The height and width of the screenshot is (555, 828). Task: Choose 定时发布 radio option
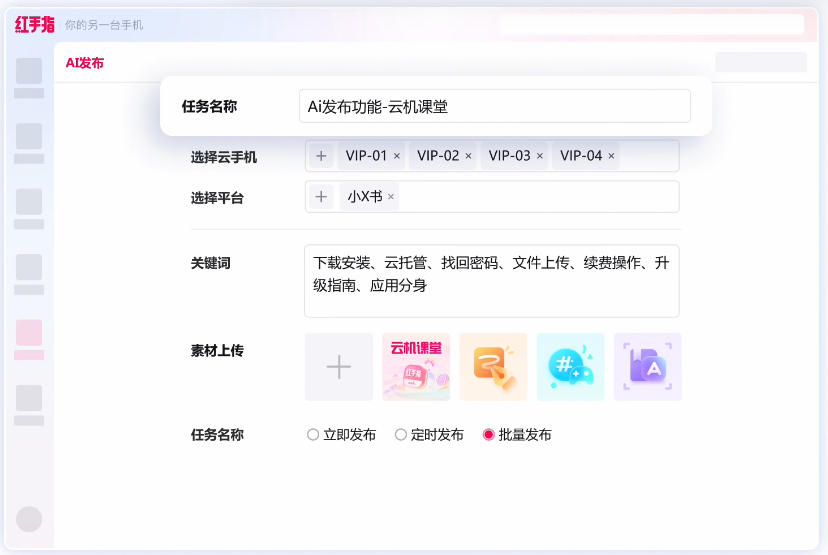point(401,435)
